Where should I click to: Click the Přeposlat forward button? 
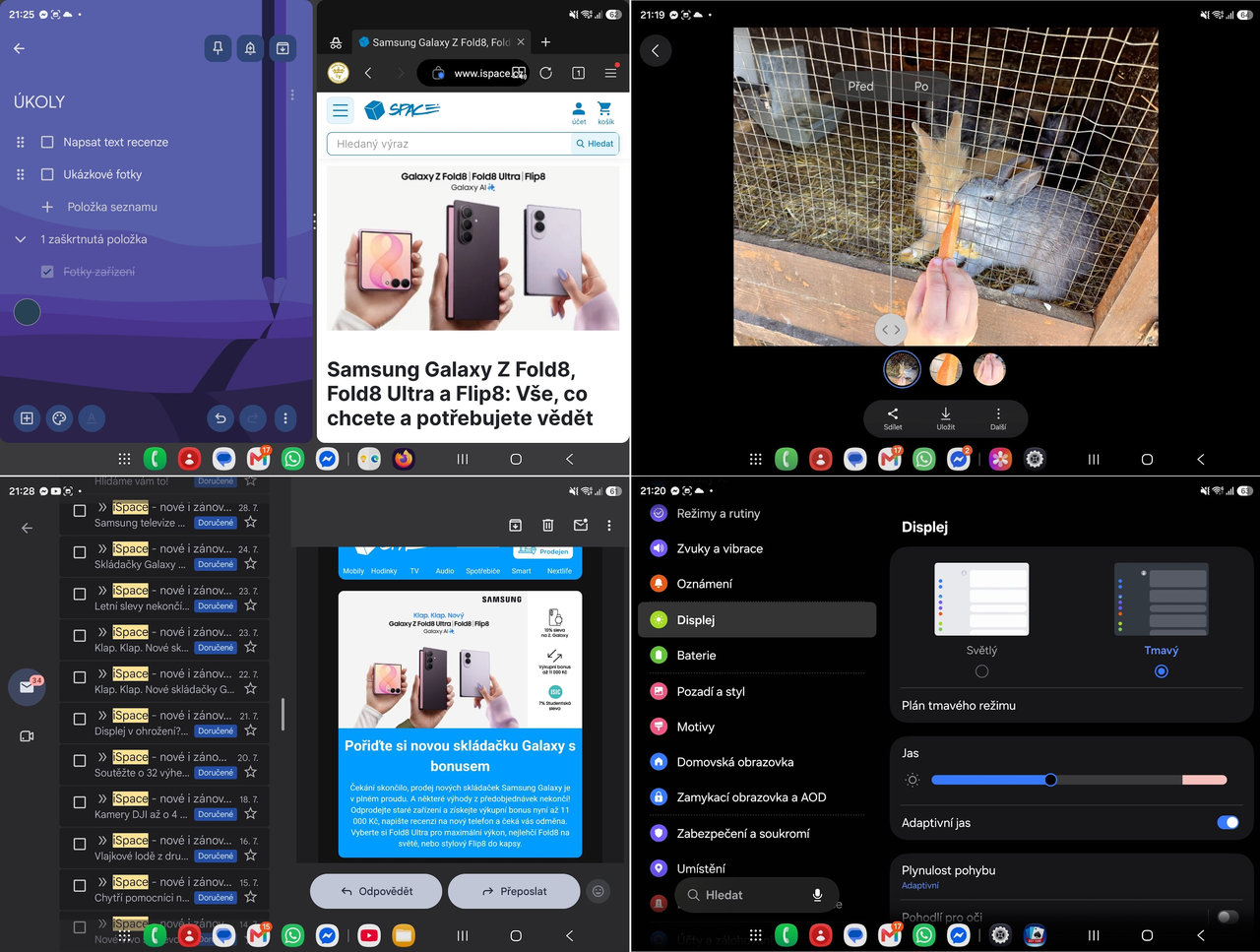click(x=514, y=891)
